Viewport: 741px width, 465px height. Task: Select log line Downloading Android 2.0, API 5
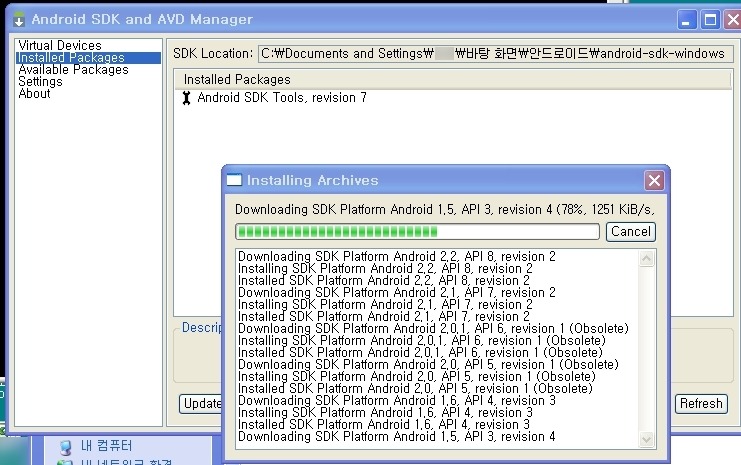point(428,365)
